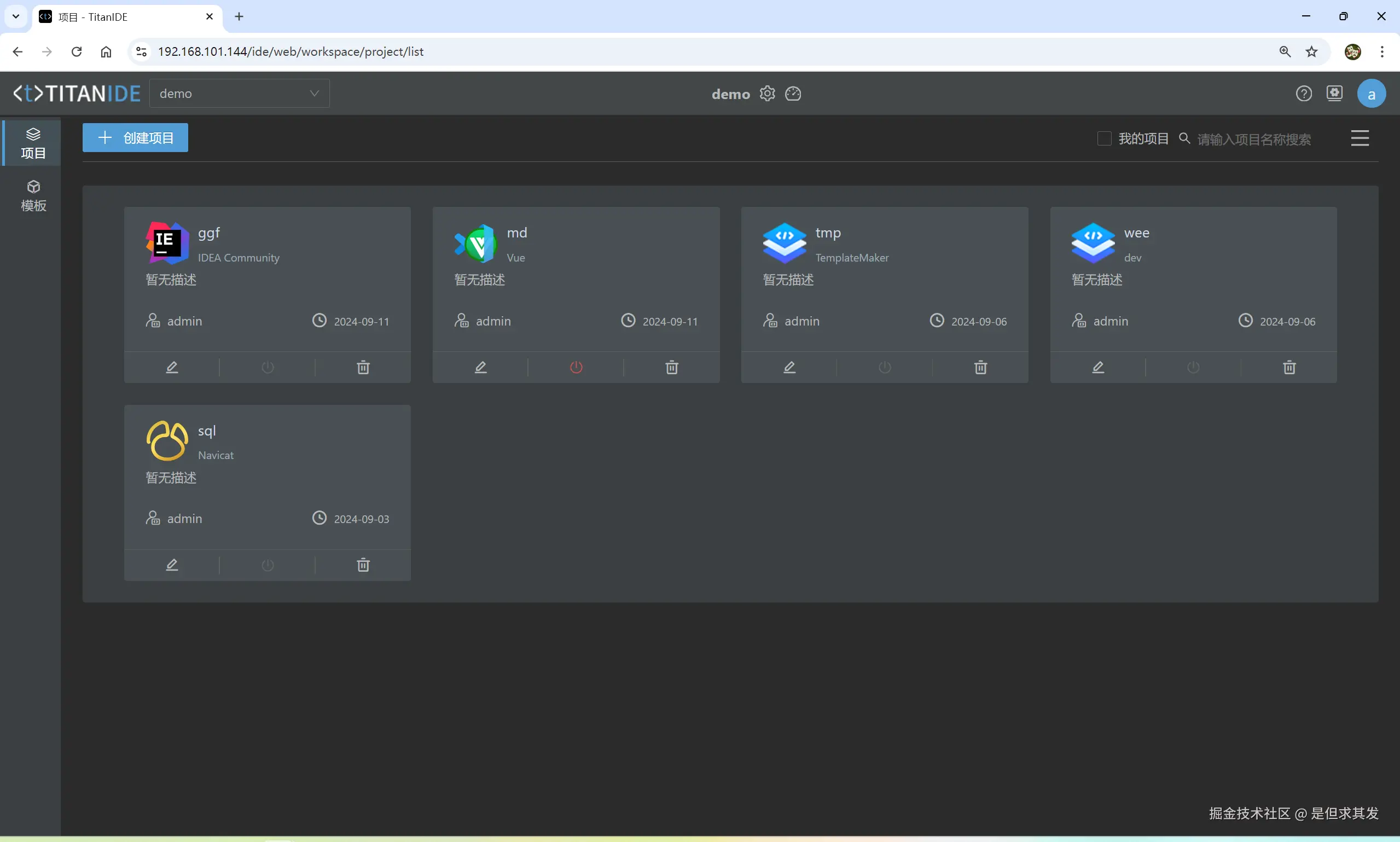The height and width of the screenshot is (842, 1400).
Task: Select 项目 sidebar tab
Action: tap(33, 143)
